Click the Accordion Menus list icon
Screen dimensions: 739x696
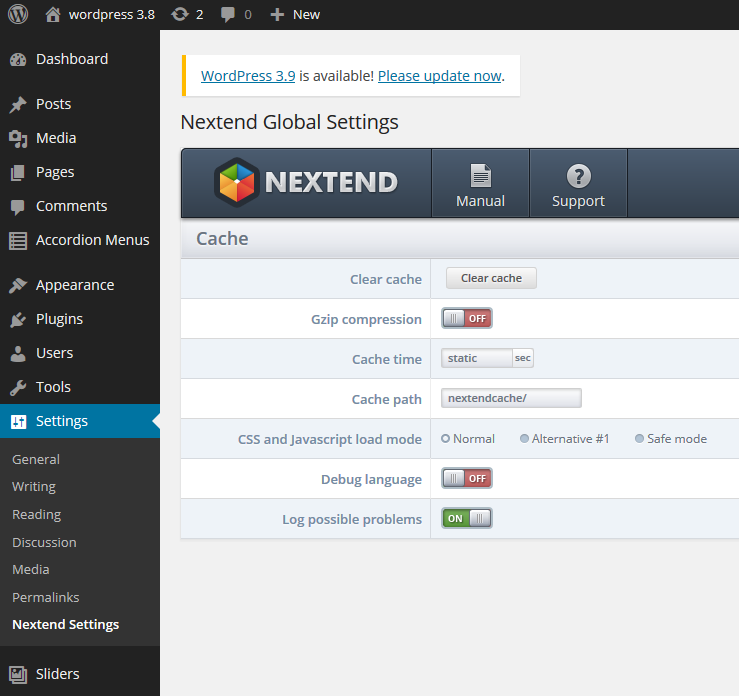click(x=18, y=241)
